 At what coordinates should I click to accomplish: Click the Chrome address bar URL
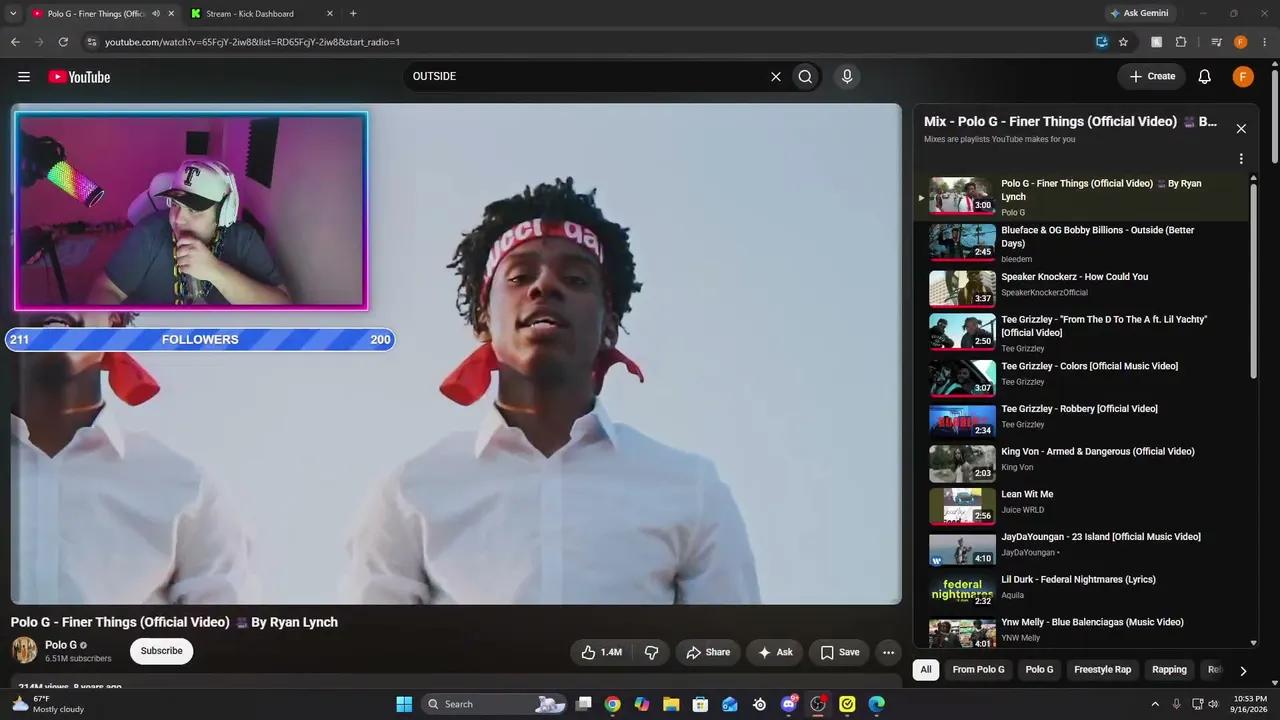click(252, 42)
